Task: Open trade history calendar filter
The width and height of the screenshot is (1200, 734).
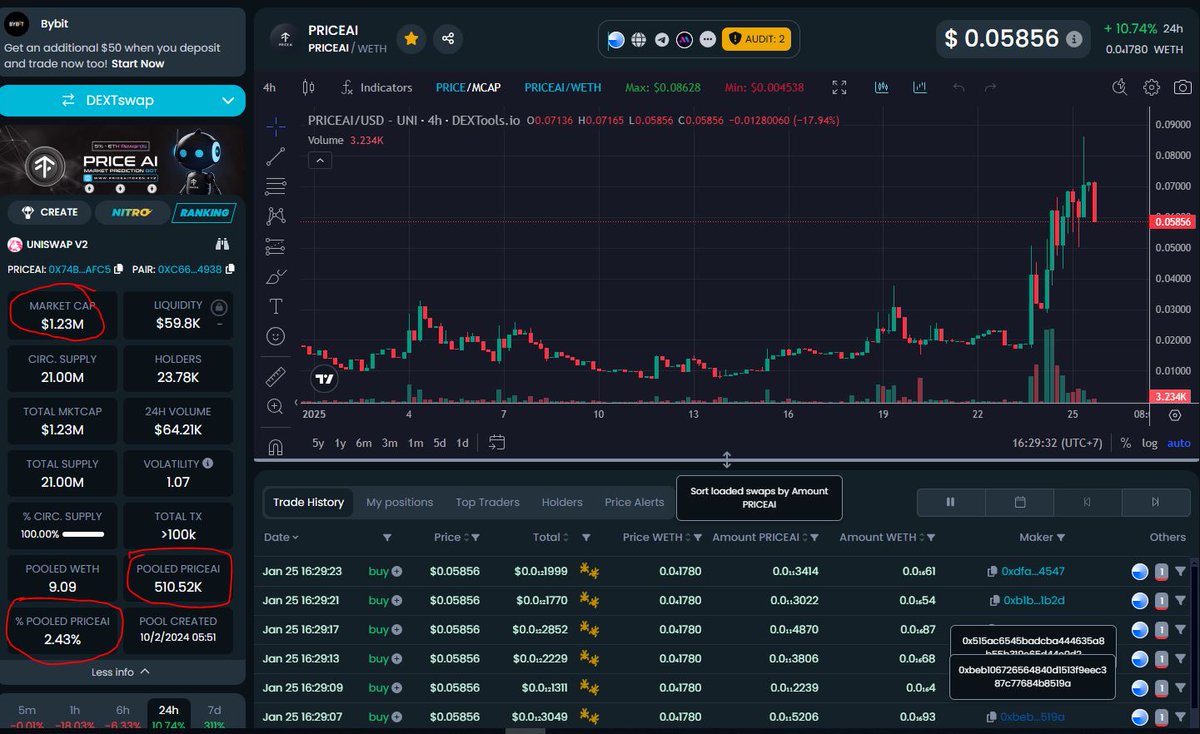Action: (1020, 502)
